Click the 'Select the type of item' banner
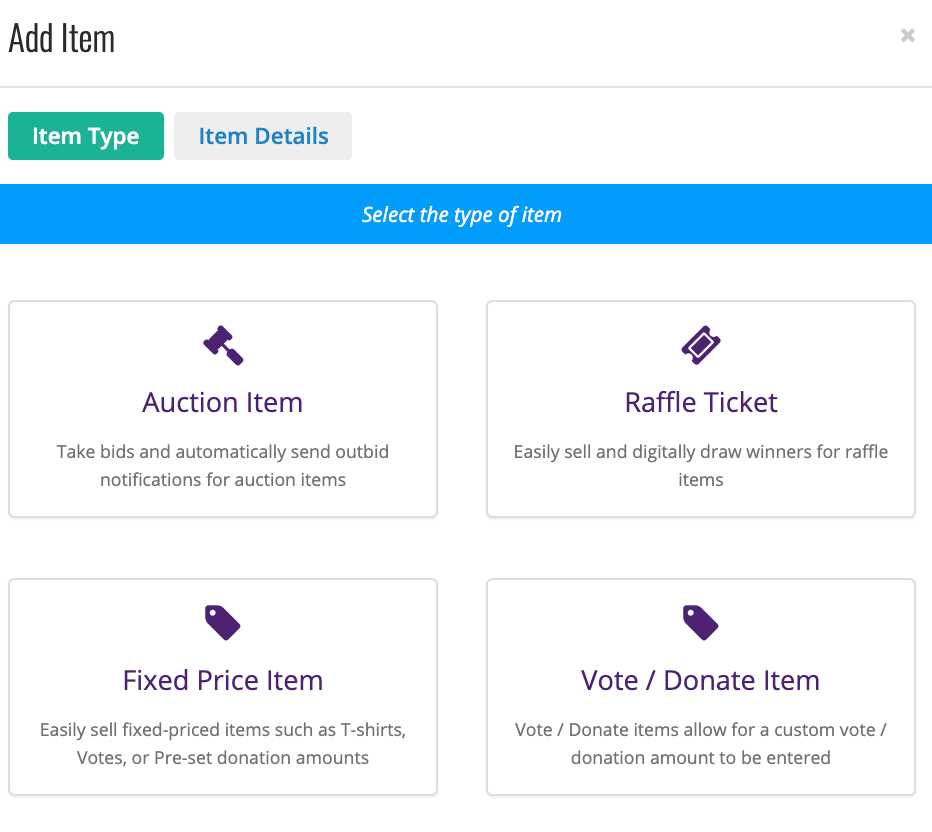932x832 pixels. (466, 214)
